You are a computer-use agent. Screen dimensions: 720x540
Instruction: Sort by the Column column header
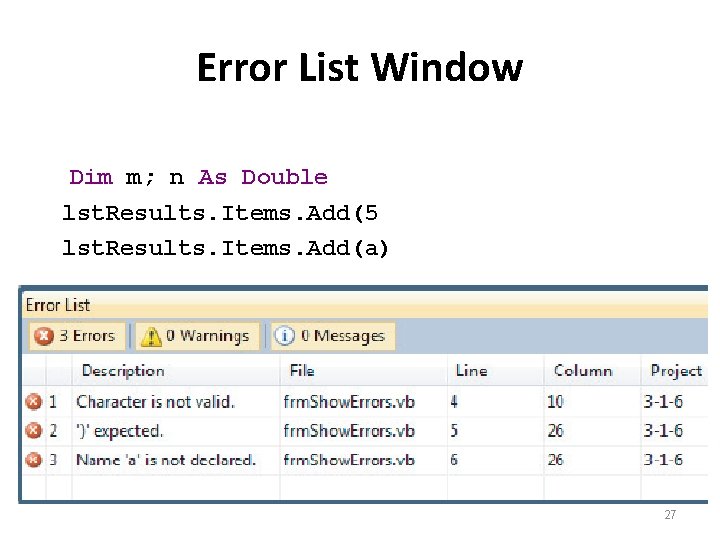(x=583, y=370)
